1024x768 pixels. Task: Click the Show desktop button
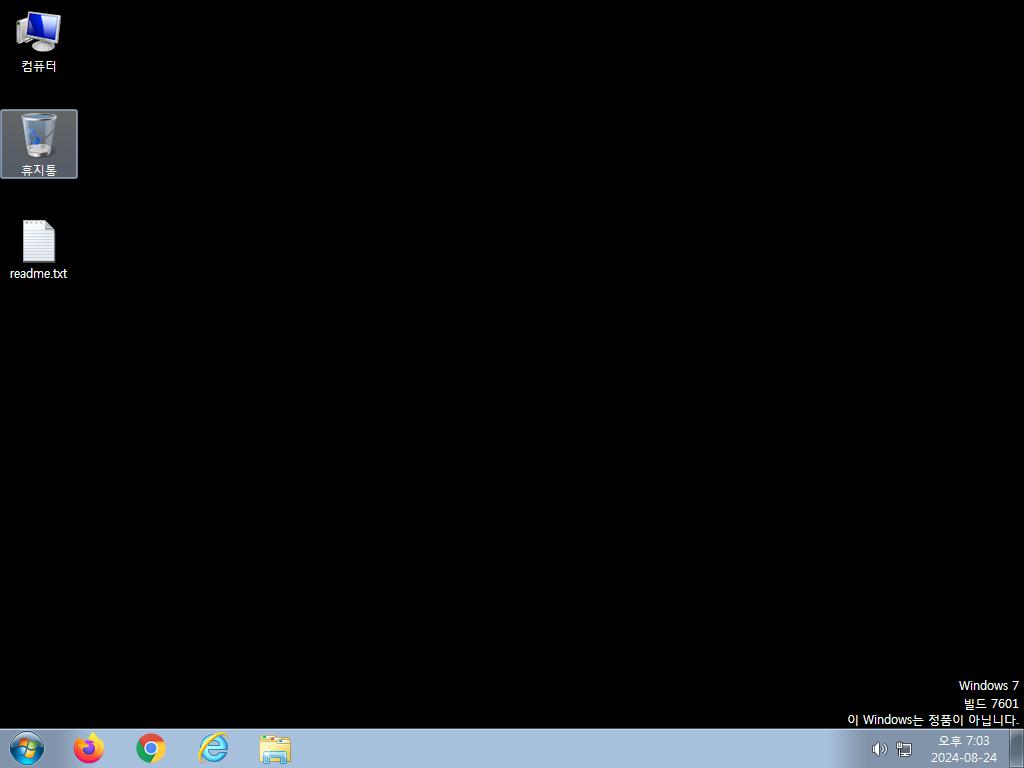point(1017,748)
